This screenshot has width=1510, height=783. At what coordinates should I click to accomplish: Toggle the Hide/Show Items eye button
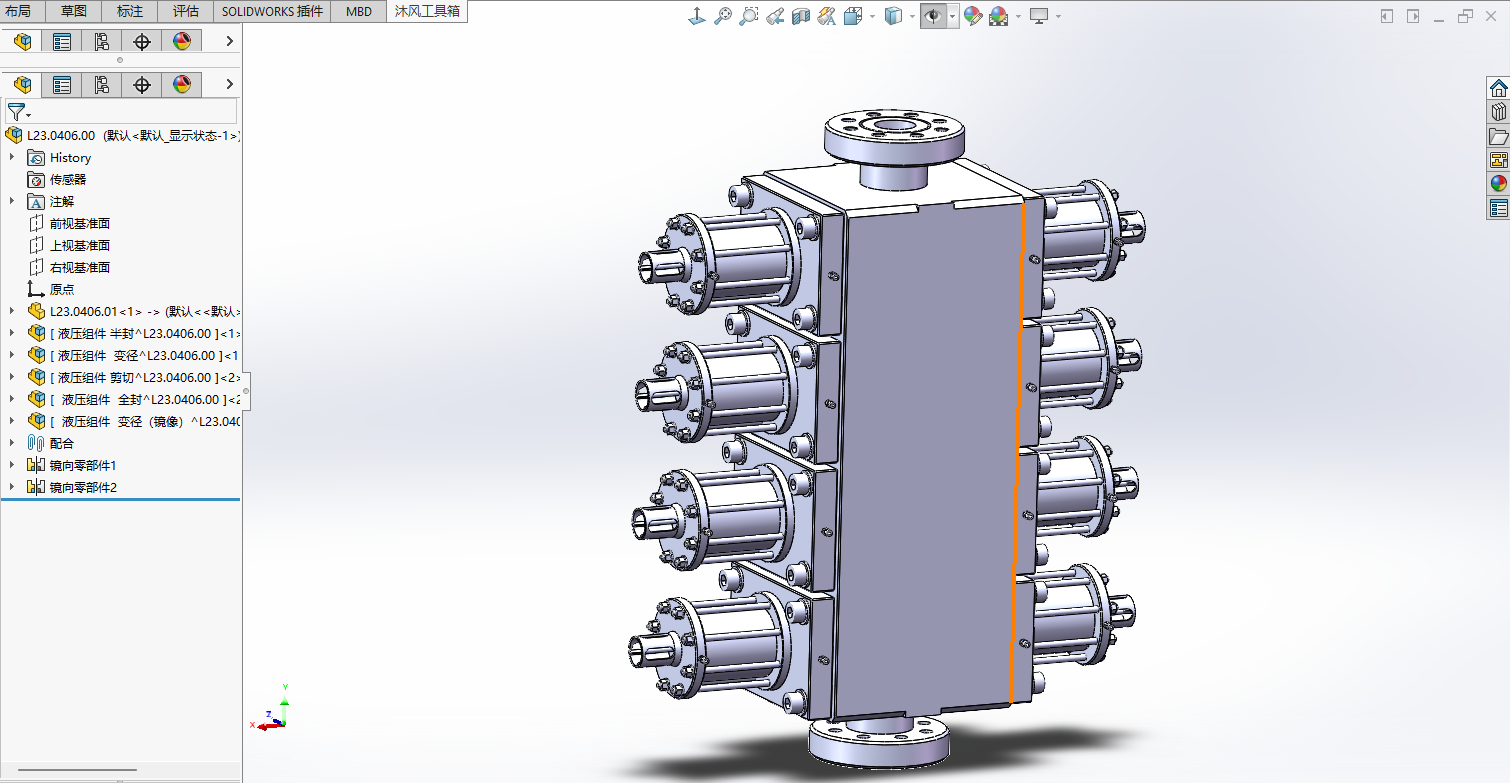point(933,16)
